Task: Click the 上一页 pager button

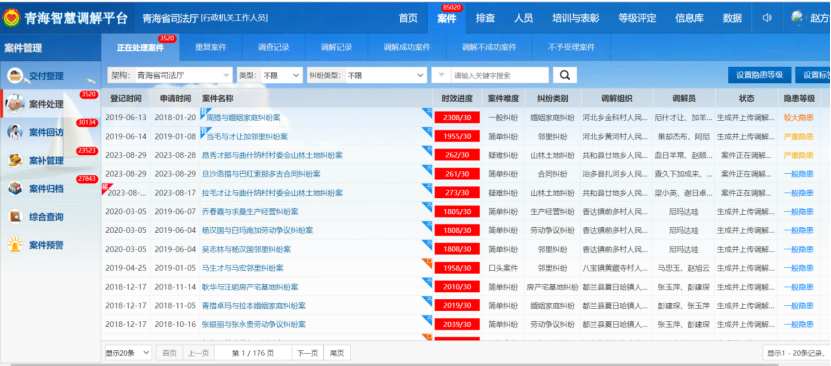Action: point(199,353)
